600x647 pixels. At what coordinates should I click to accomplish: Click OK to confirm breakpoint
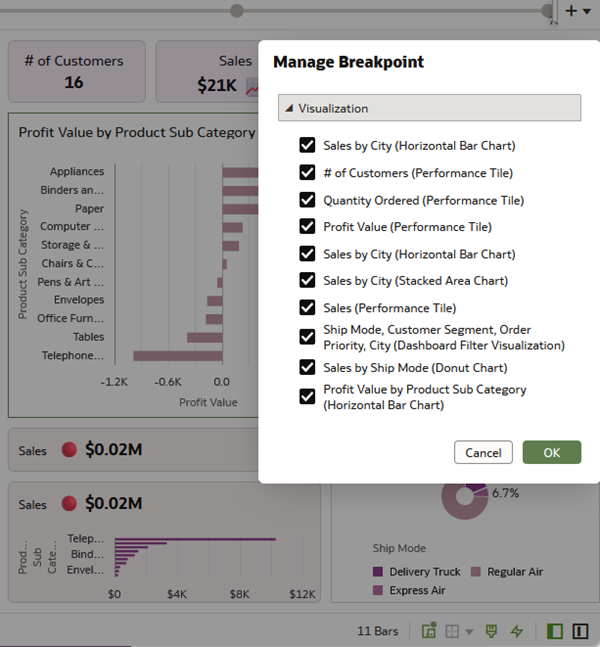coord(551,452)
